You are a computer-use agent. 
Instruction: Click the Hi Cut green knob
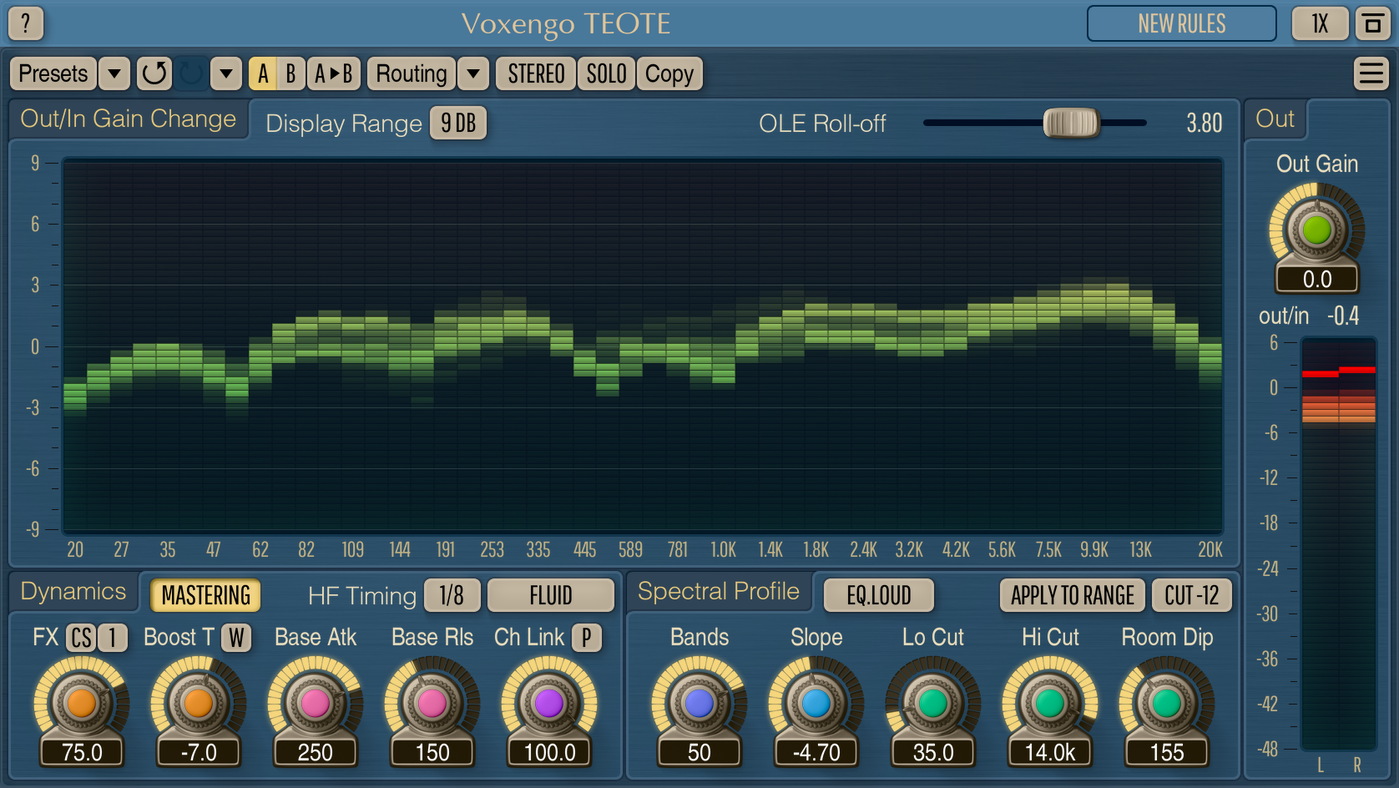click(x=1050, y=703)
